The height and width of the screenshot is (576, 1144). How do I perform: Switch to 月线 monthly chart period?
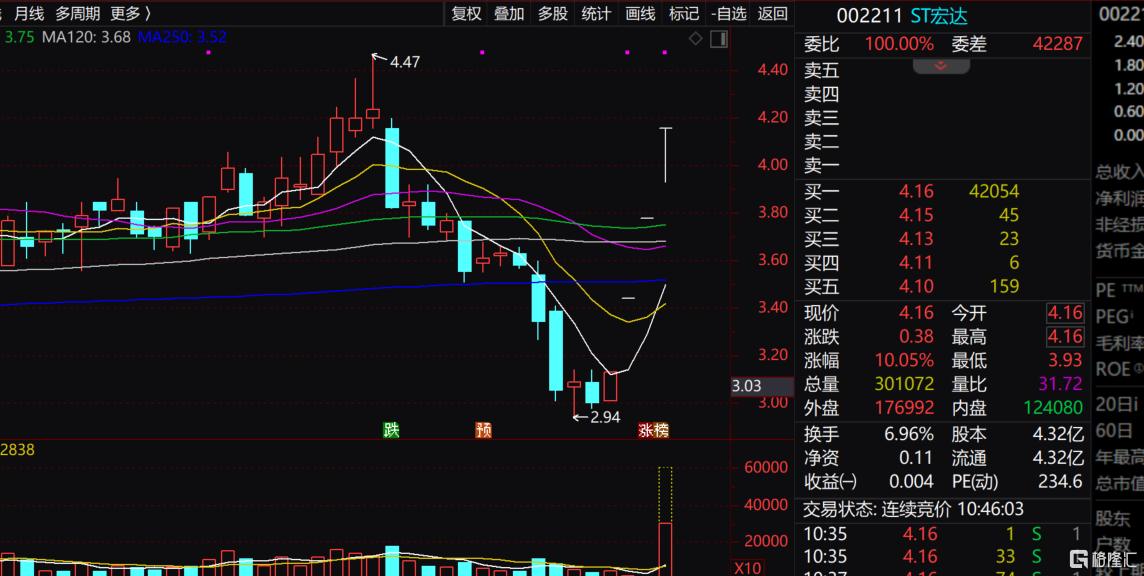click(28, 13)
